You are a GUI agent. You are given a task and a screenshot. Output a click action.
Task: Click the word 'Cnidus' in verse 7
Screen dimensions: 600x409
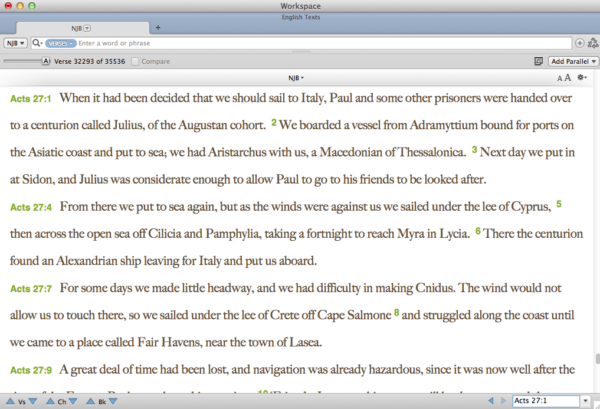[x=435, y=288]
